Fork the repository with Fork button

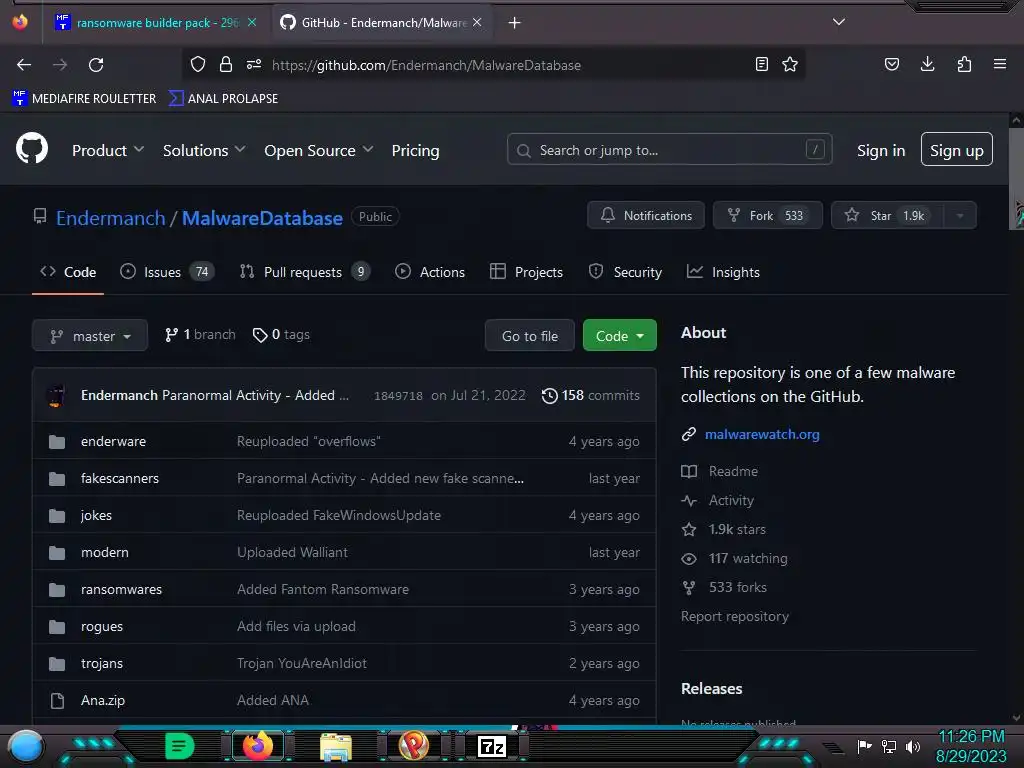767,216
